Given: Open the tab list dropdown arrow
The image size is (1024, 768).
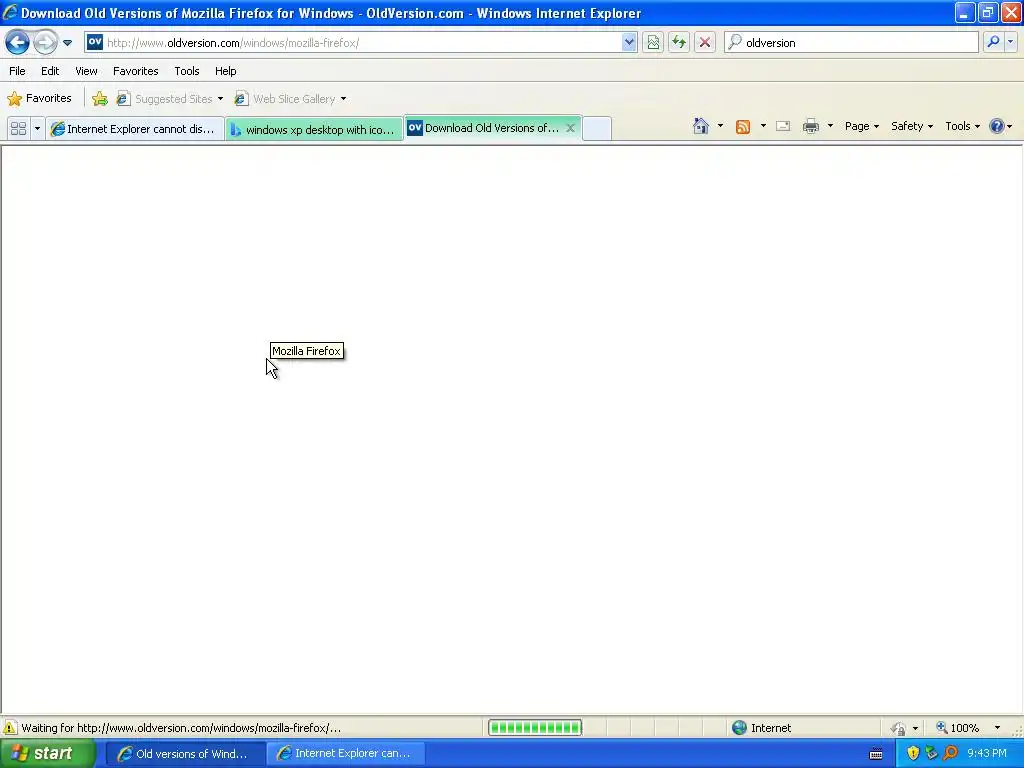Looking at the screenshot, I should point(37,129).
